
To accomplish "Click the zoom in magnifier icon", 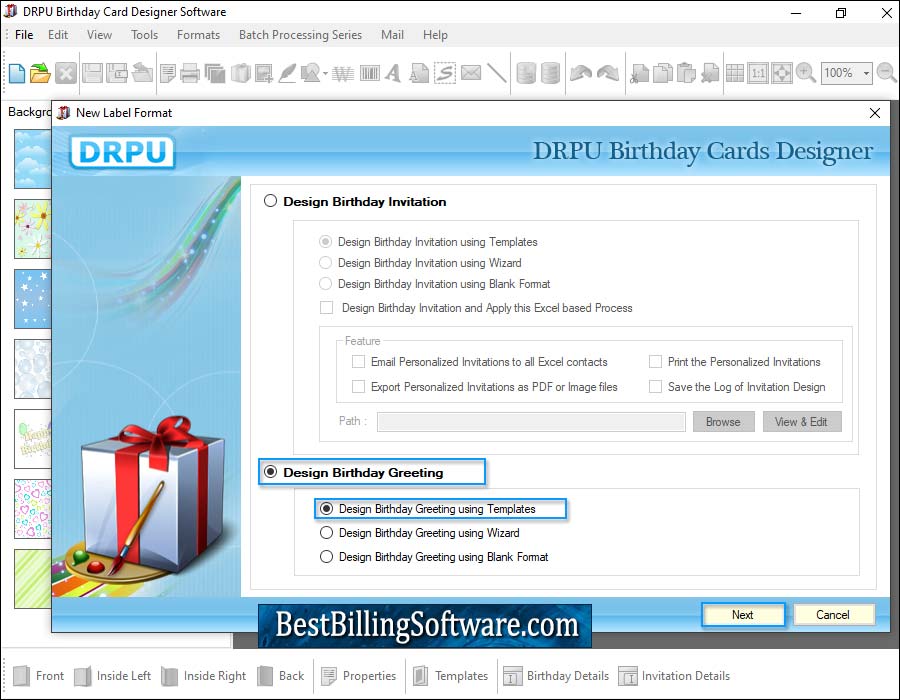I will tap(806, 73).
